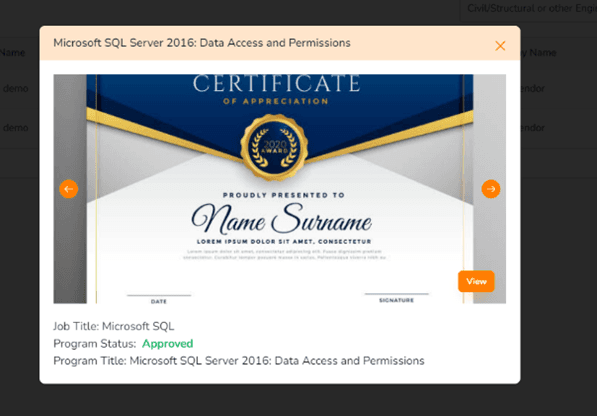Go to previous certificate with left arrow
The image size is (597, 416).
[69, 189]
